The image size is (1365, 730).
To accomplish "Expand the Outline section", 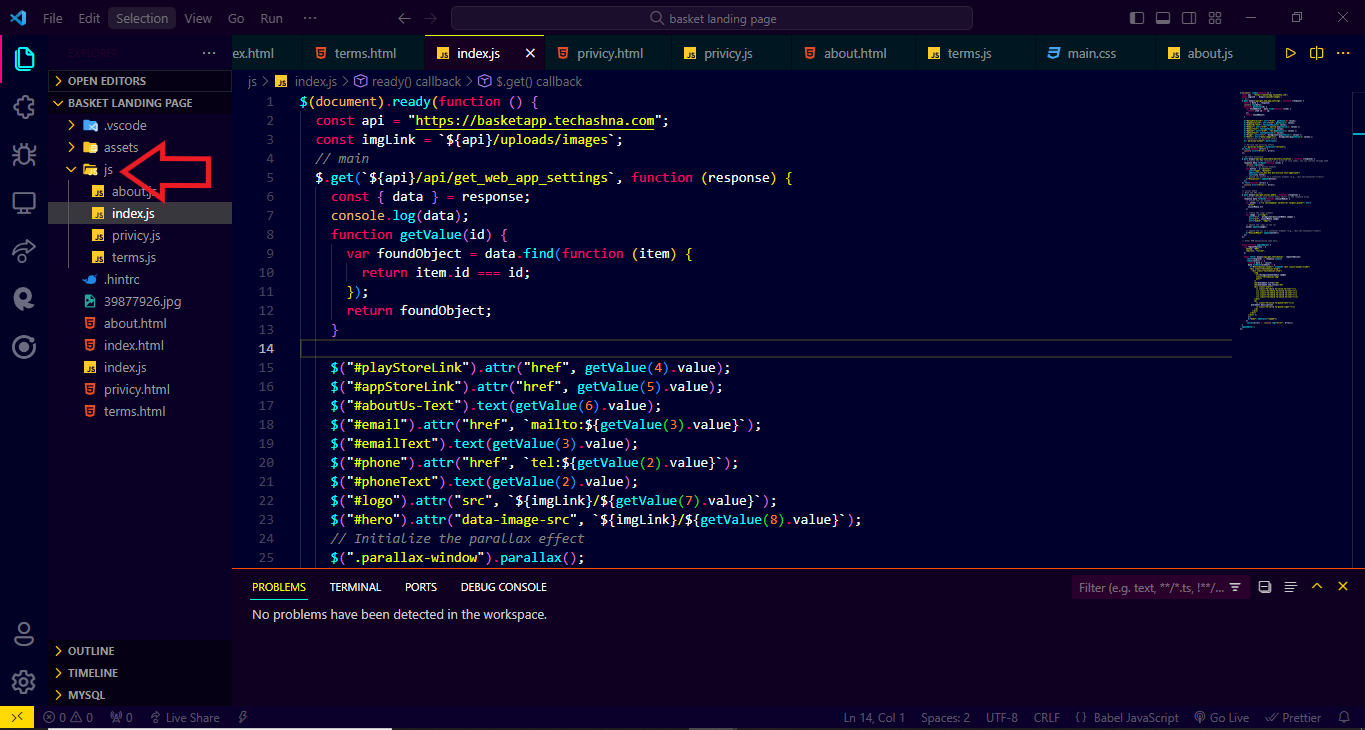I will (140, 651).
